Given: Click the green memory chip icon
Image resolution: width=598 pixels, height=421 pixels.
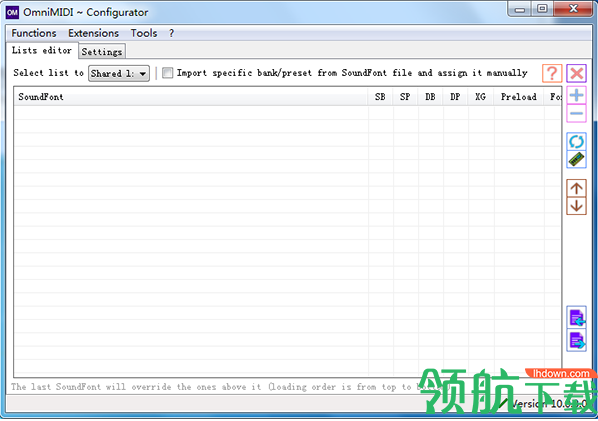Looking at the screenshot, I should click(576, 159).
